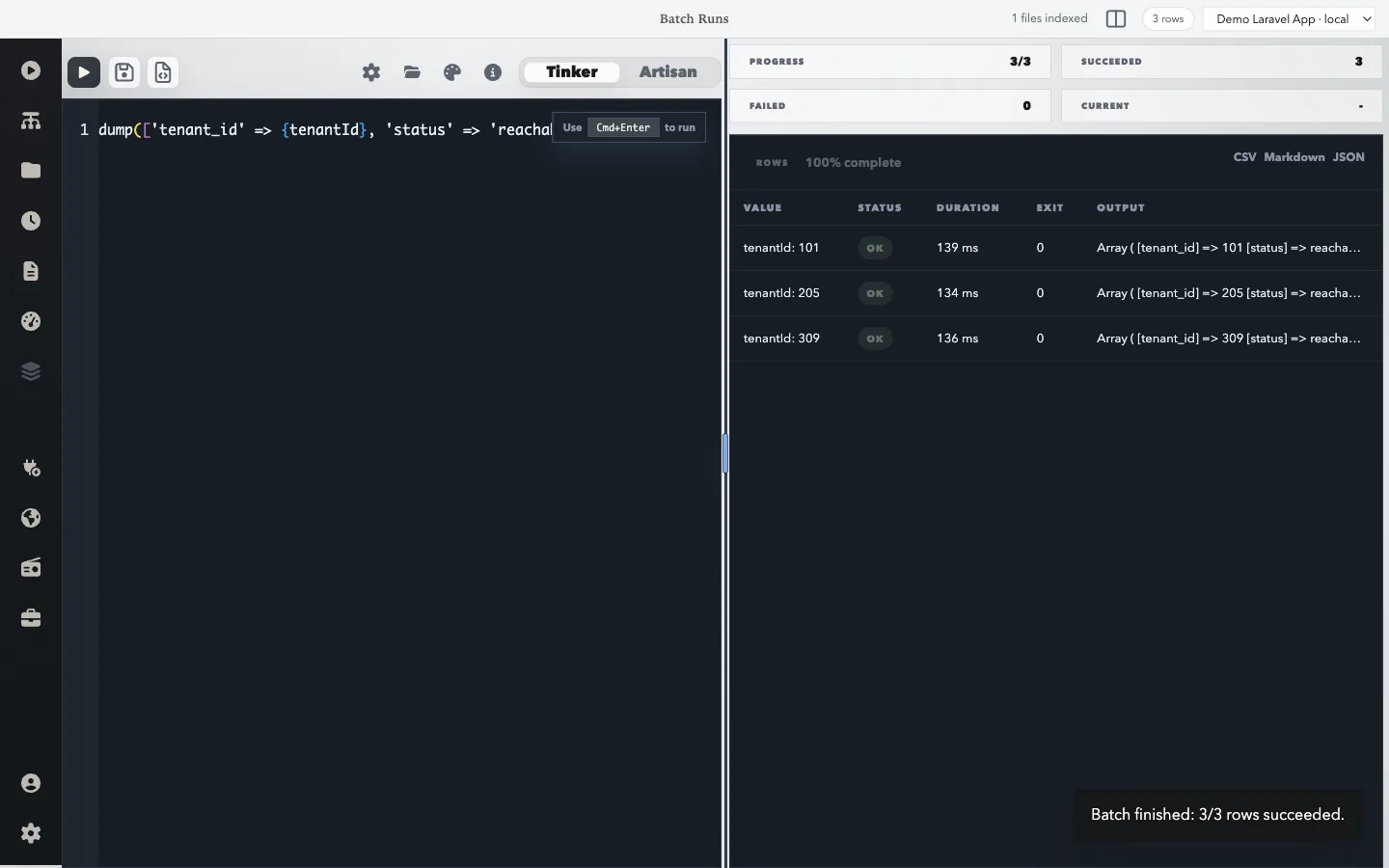This screenshot has height=868, width=1389.
Task: Click the 100% complete label
Action: coord(853,163)
